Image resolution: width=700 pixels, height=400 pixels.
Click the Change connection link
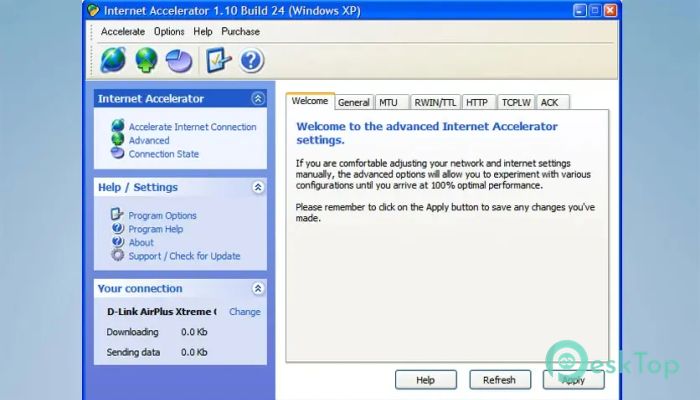[x=245, y=312]
